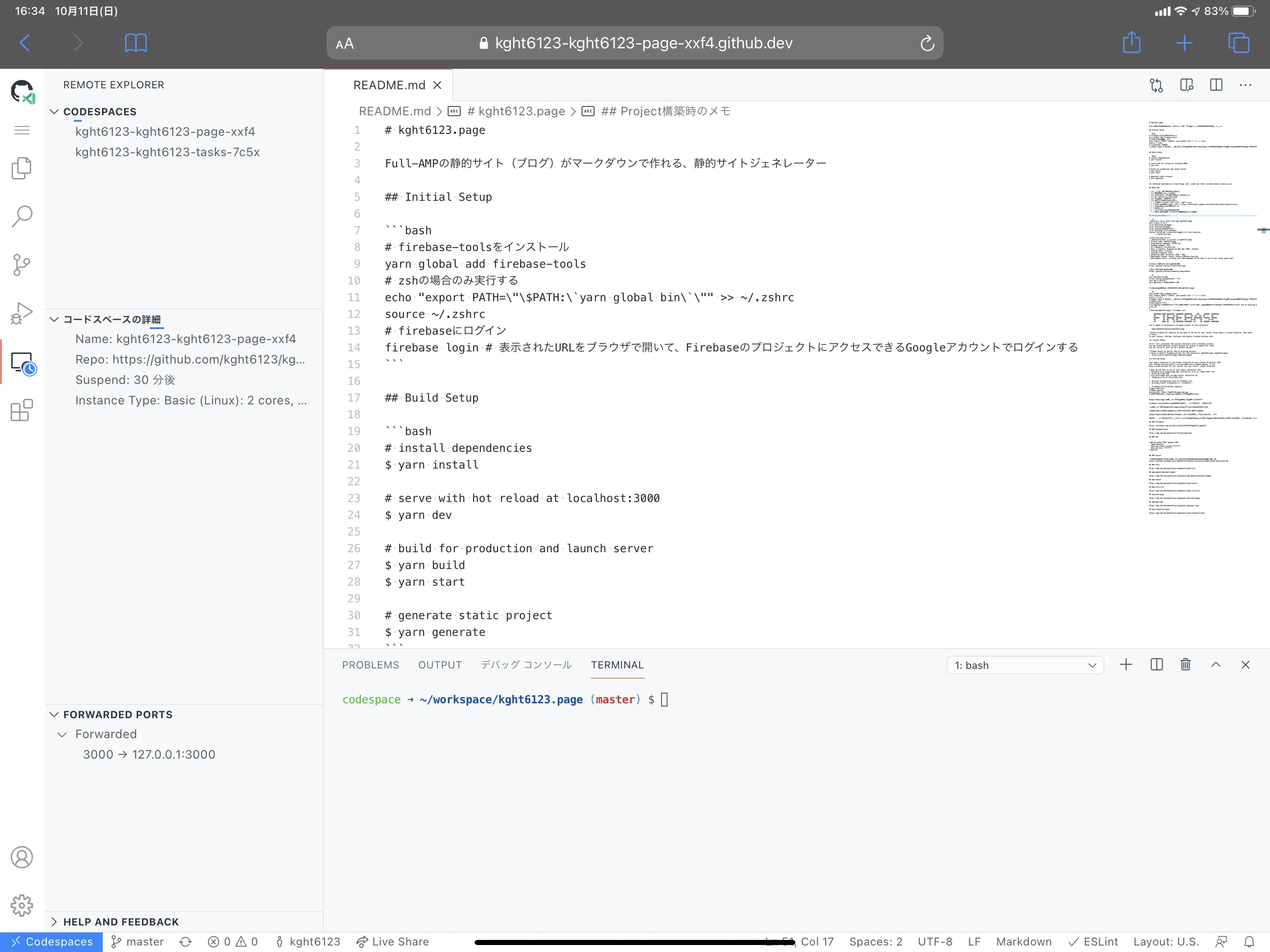
Task: Open notifications bell in status bar
Action: point(1250,942)
